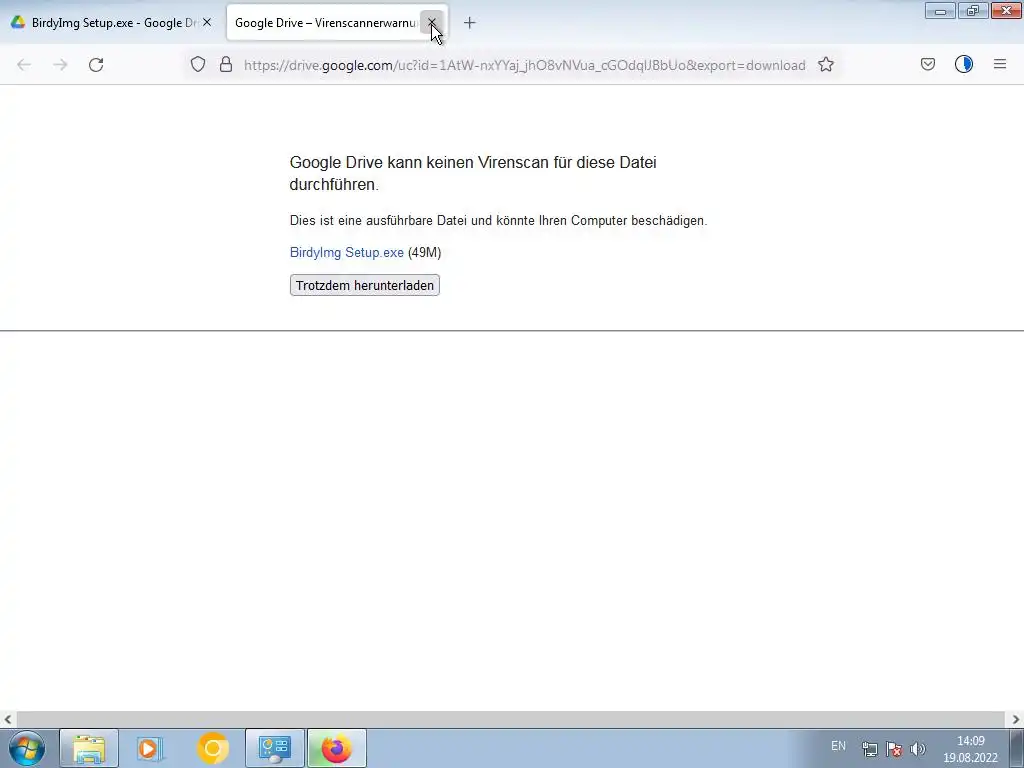Open Windows Explorer from the taskbar

click(89, 748)
